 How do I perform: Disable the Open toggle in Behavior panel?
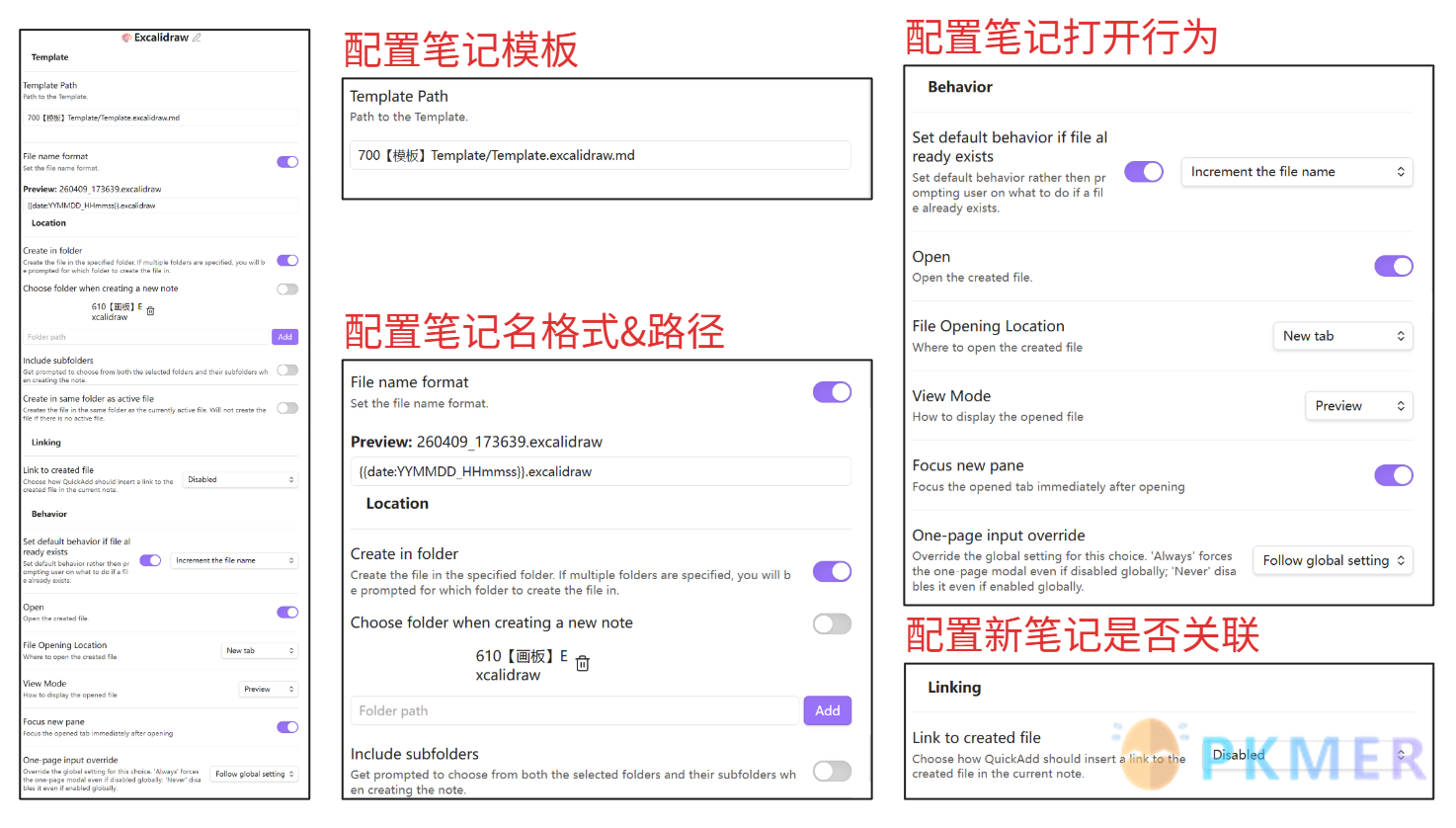click(1394, 266)
